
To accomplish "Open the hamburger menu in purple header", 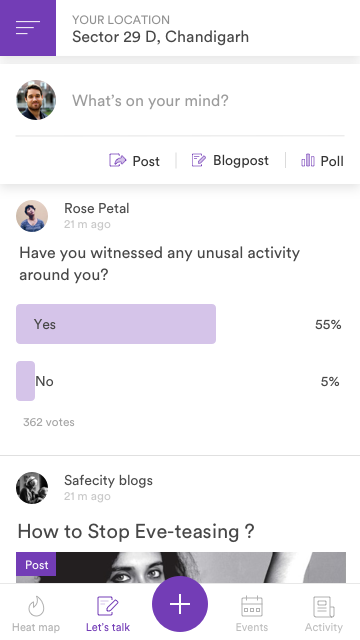I will pos(28,28).
